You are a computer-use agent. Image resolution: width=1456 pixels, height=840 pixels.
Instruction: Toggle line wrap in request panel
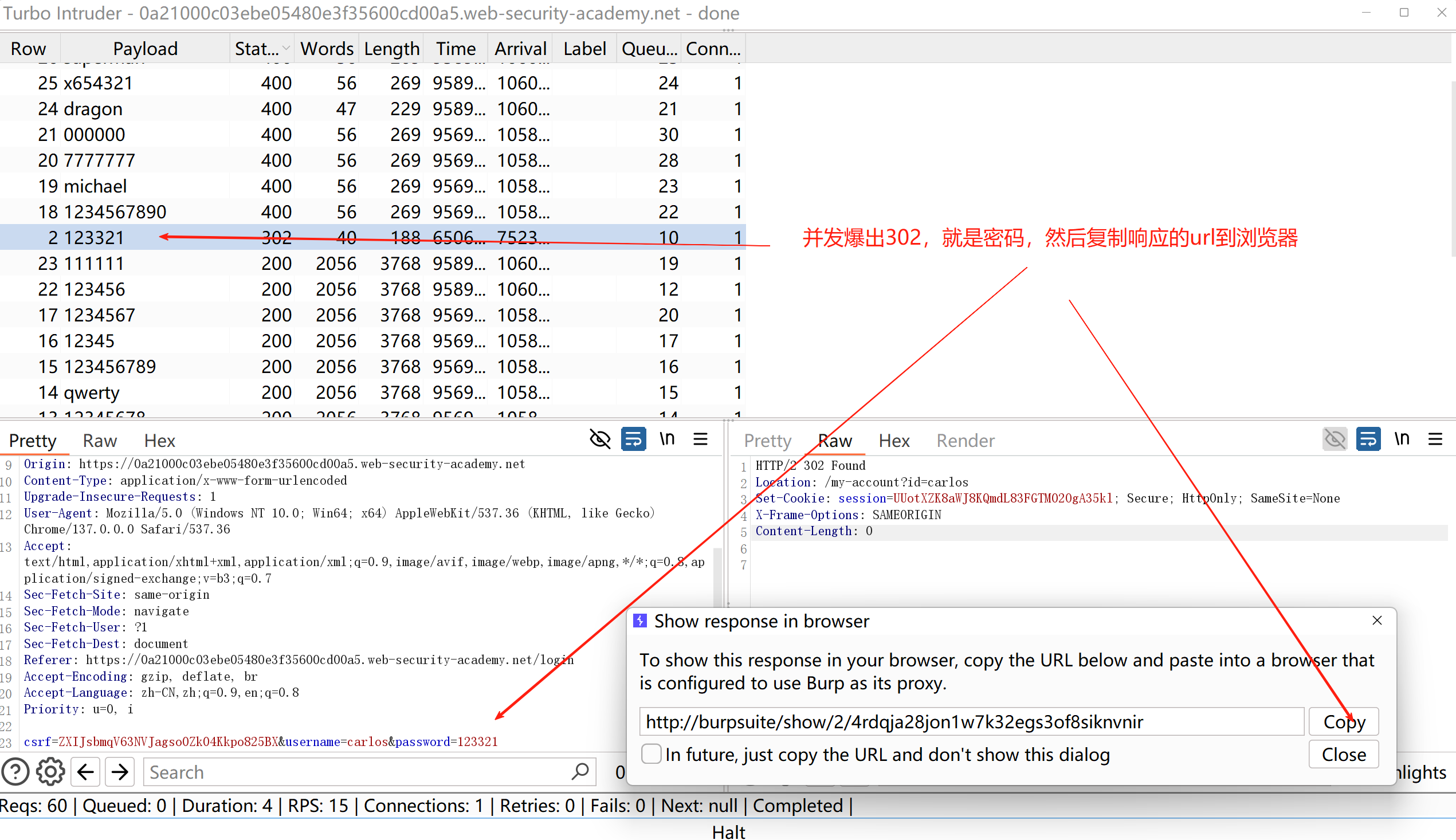633,439
